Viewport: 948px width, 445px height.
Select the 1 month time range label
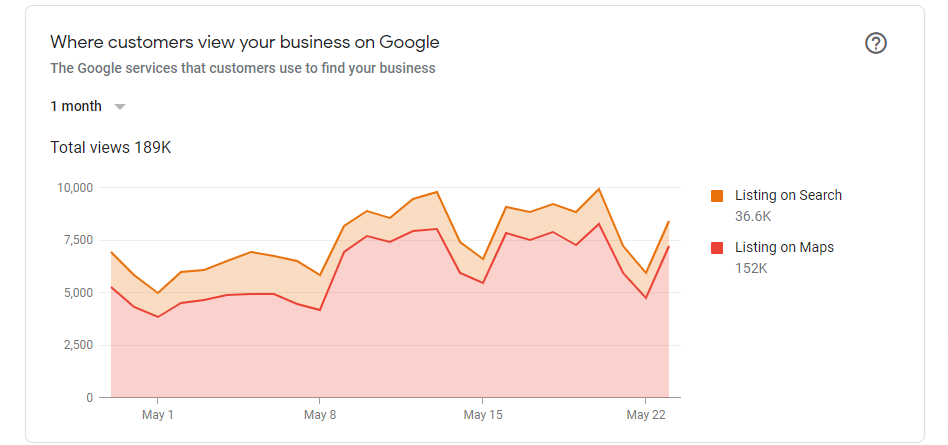[x=76, y=106]
